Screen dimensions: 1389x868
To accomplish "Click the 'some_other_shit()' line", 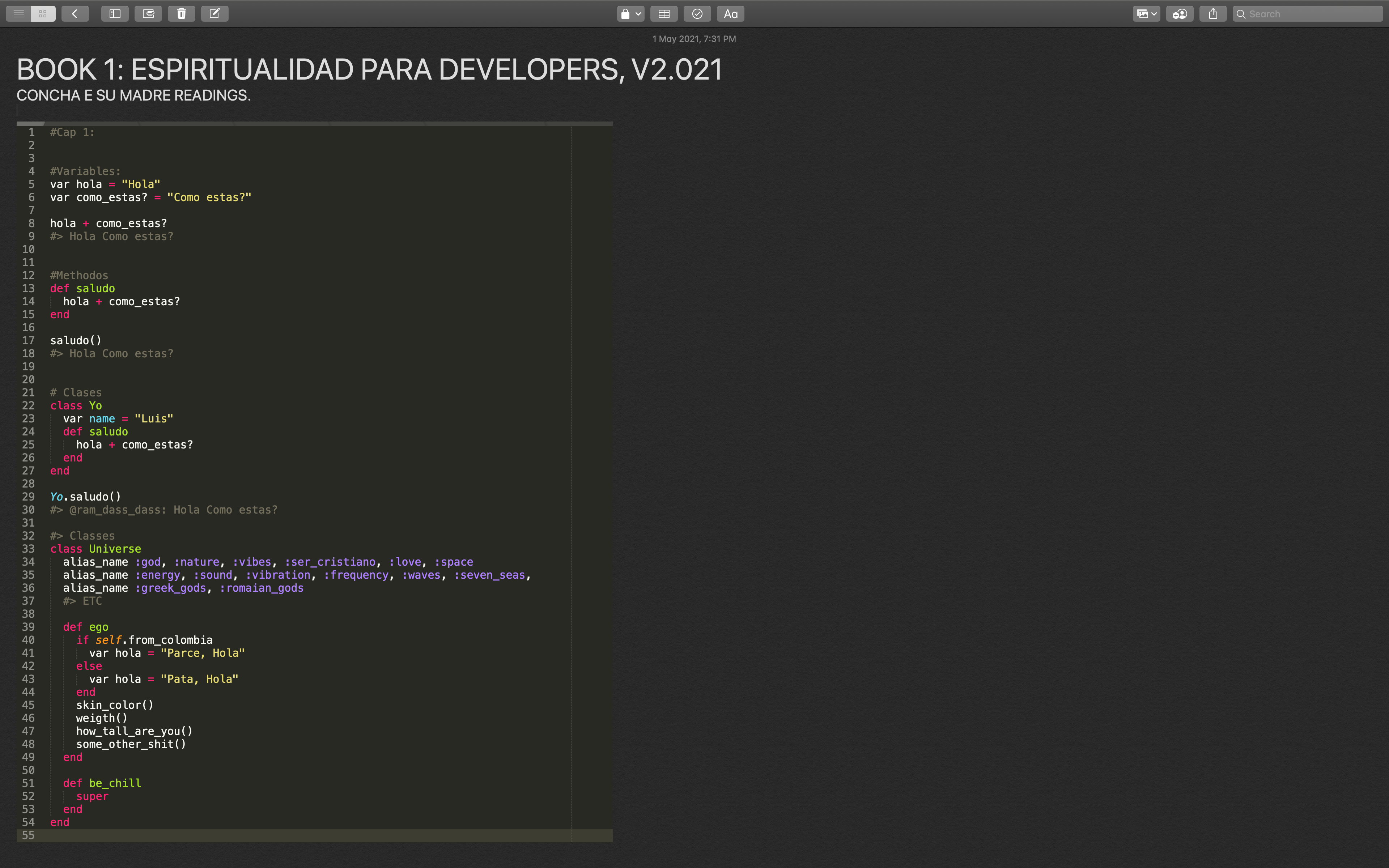I will point(131,744).
